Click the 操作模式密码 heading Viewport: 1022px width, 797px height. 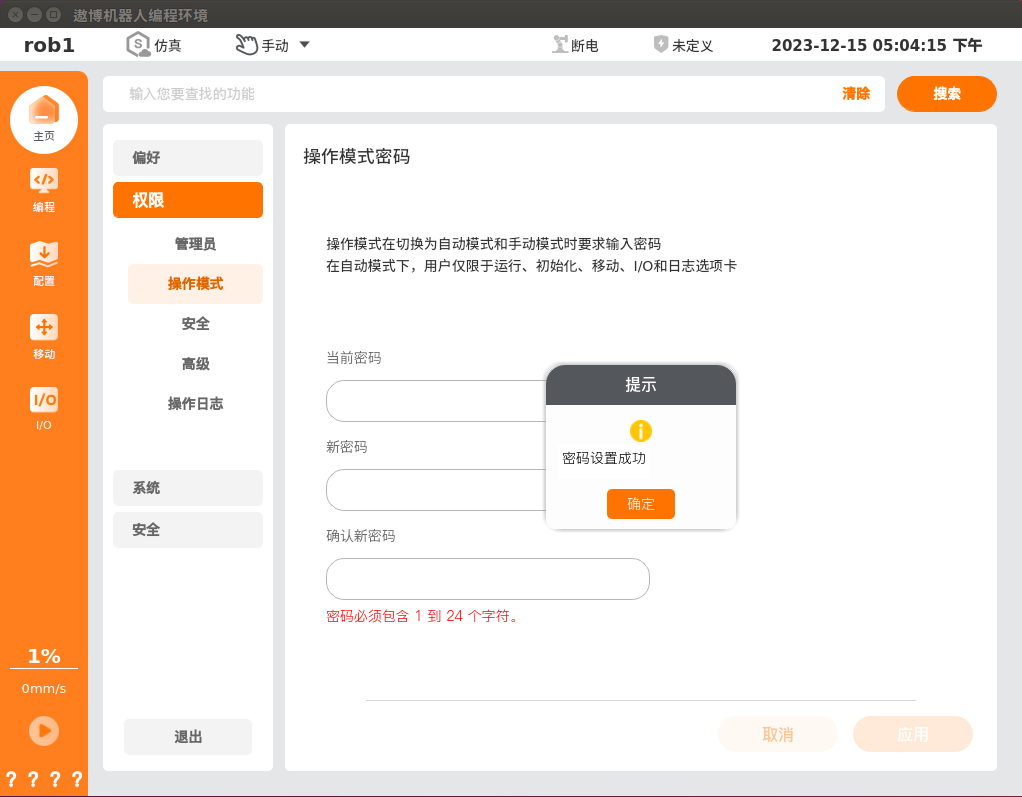point(357,156)
